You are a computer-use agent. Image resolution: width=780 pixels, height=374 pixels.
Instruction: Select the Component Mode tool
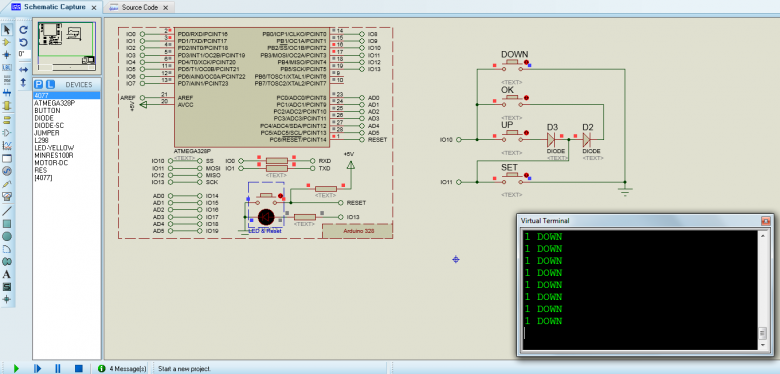point(6,42)
